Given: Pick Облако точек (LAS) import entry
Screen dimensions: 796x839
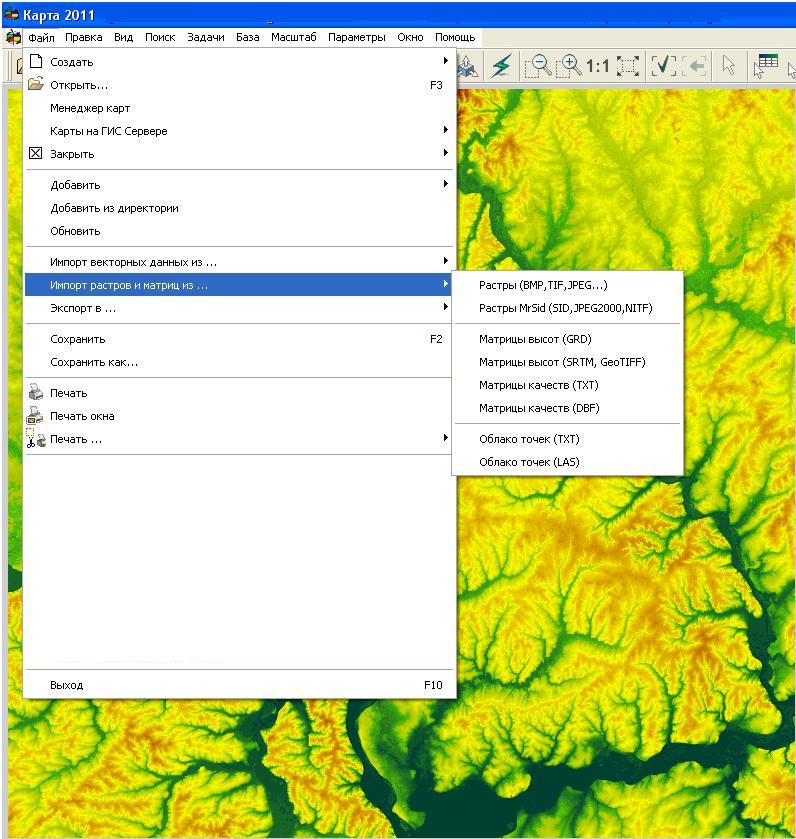Looking at the screenshot, I should pyautogui.click(x=529, y=462).
